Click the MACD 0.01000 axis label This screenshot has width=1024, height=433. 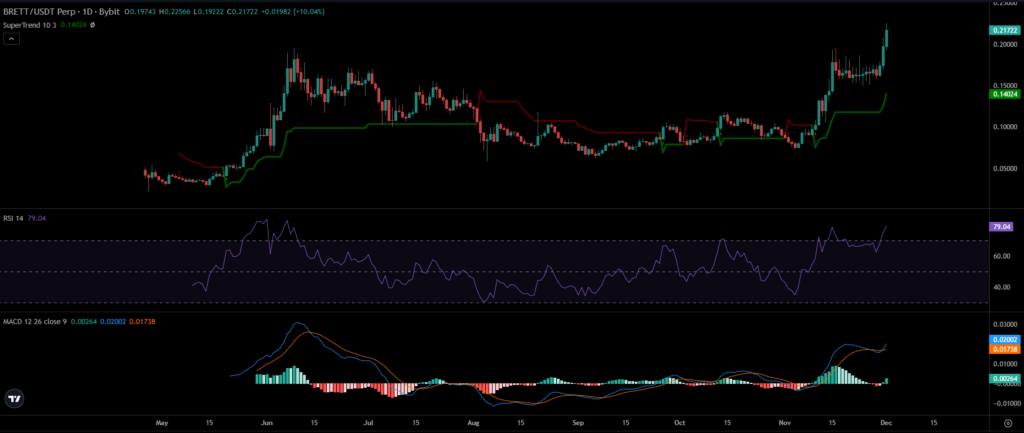click(x=1004, y=363)
